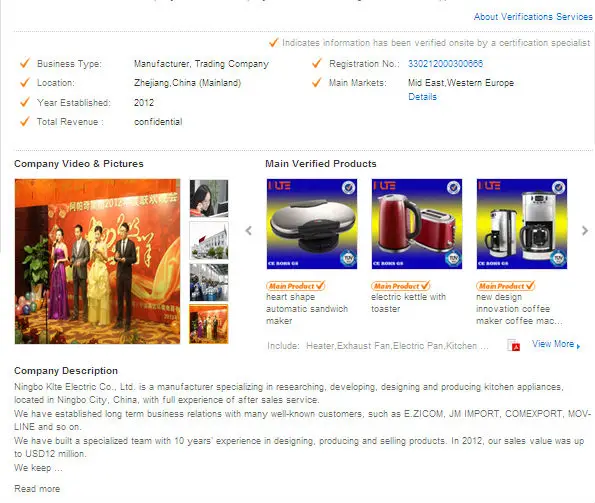Select the woman on phone thumbnail

(209, 198)
